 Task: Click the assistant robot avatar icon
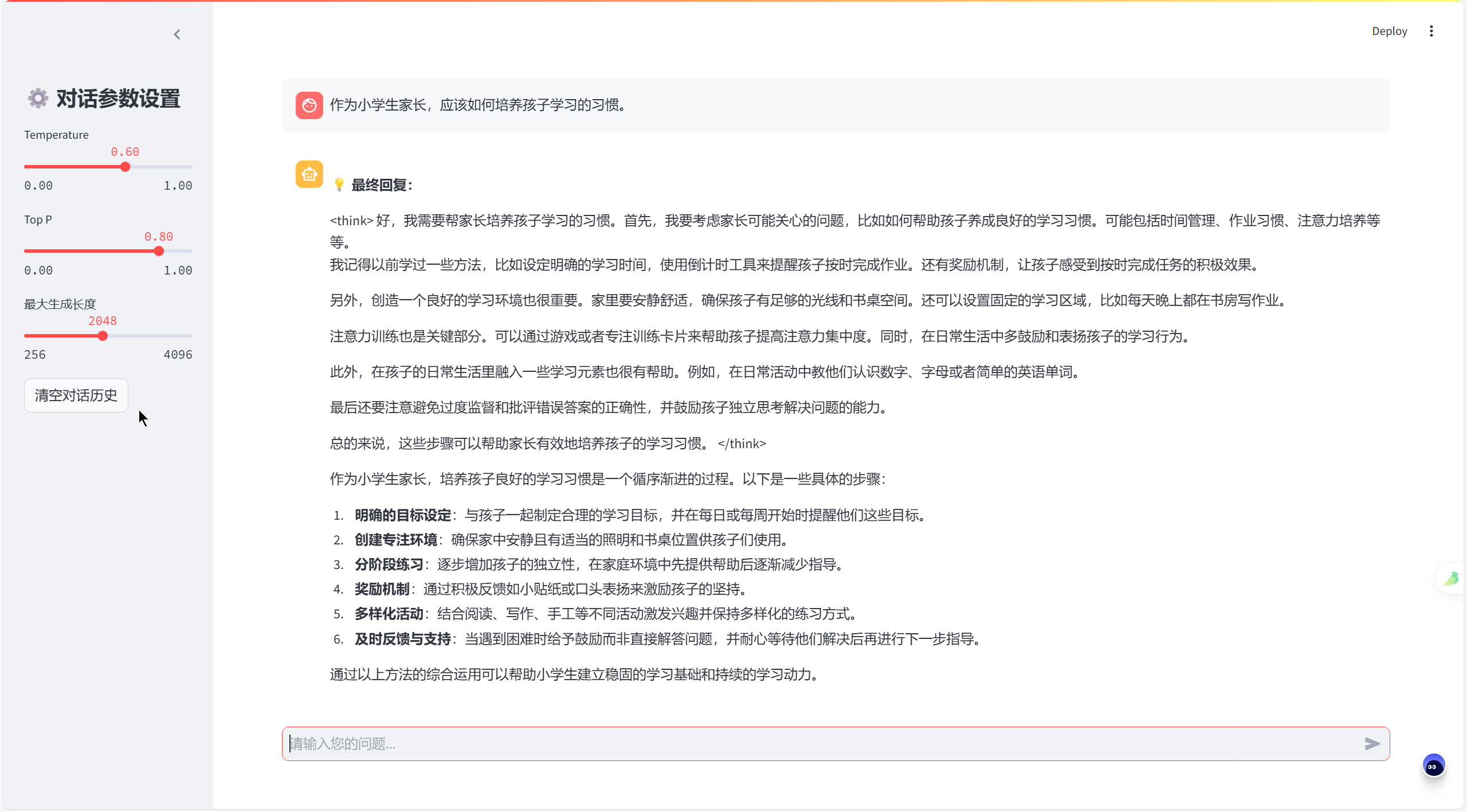[309, 174]
